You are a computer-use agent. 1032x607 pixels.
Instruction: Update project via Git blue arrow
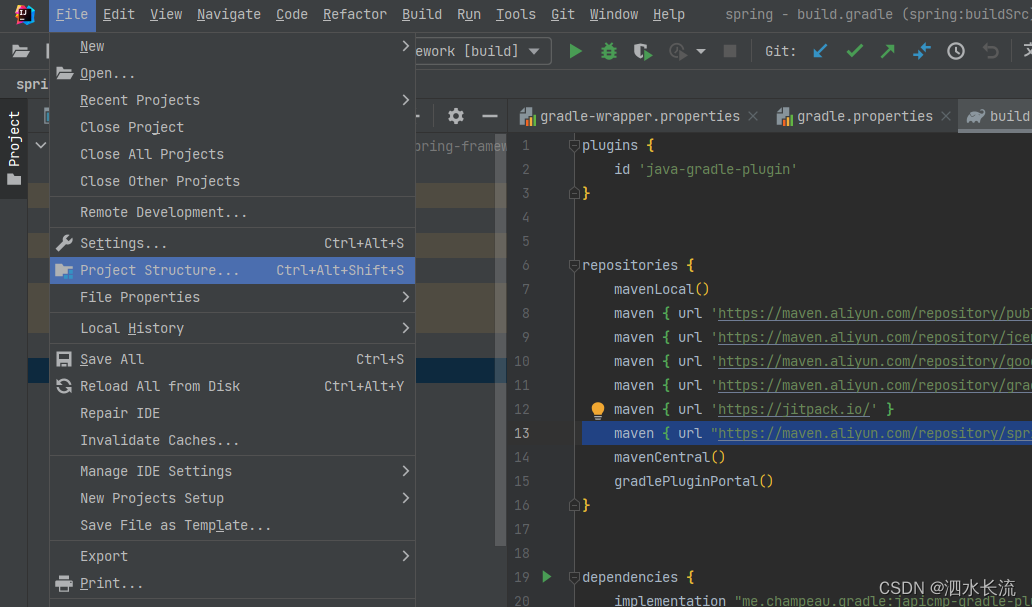click(x=820, y=51)
